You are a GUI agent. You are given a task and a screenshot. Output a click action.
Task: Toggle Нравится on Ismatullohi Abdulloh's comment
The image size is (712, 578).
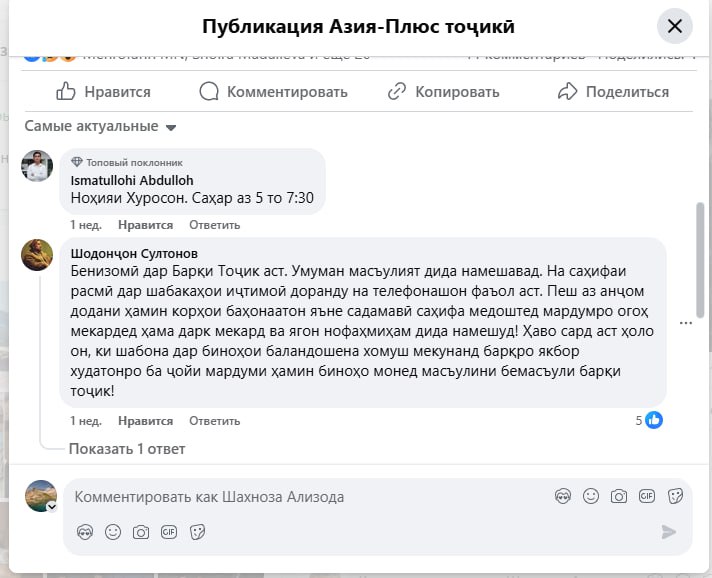tap(145, 225)
